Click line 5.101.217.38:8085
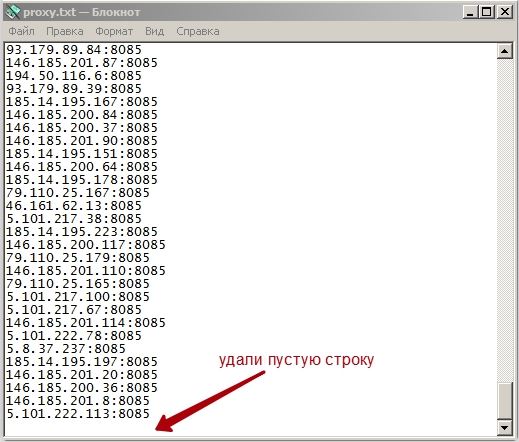Screen dimensions: 519x442 click(74, 219)
